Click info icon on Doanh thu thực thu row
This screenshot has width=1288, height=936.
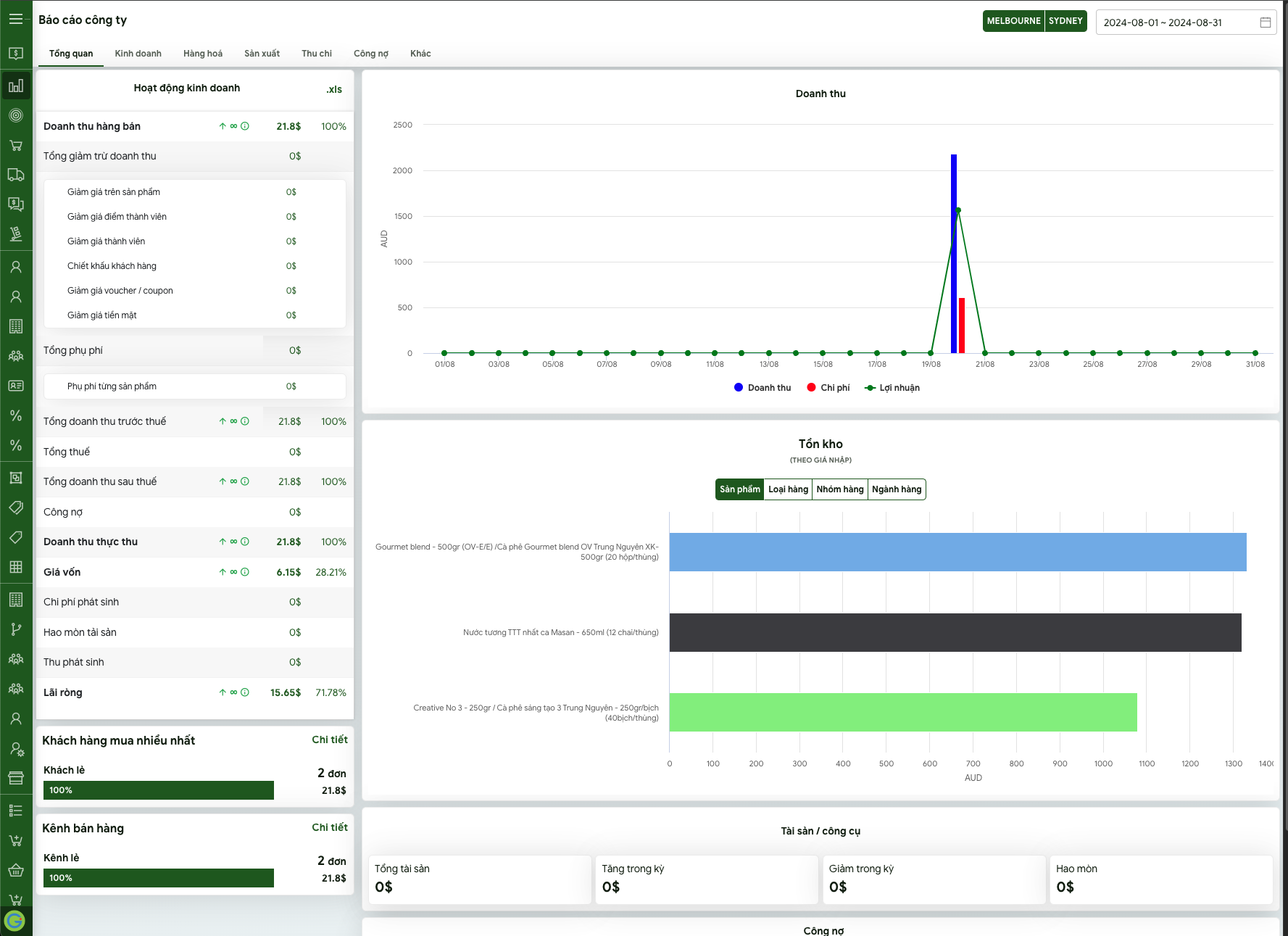click(245, 542)
